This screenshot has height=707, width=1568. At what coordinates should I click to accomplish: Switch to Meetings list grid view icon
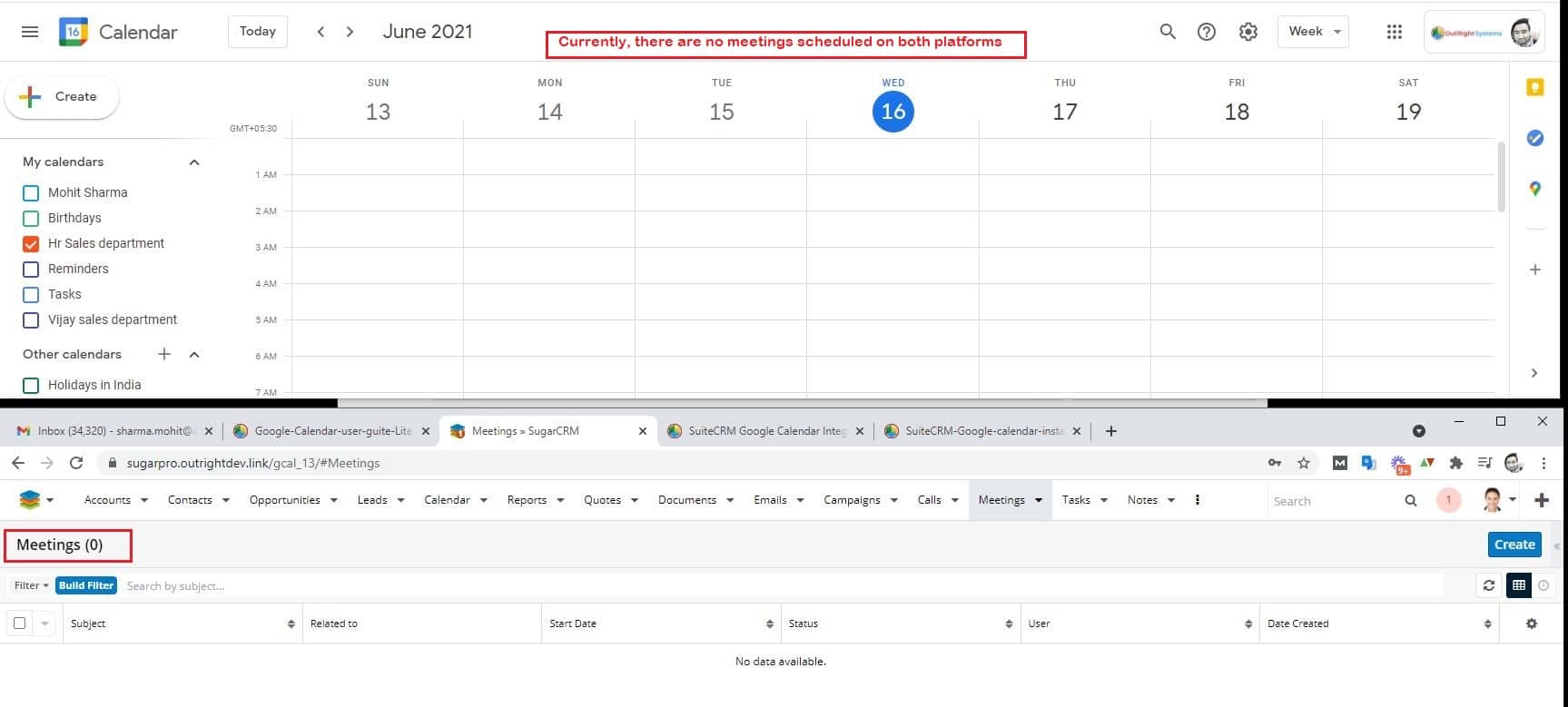(1518, 585)
